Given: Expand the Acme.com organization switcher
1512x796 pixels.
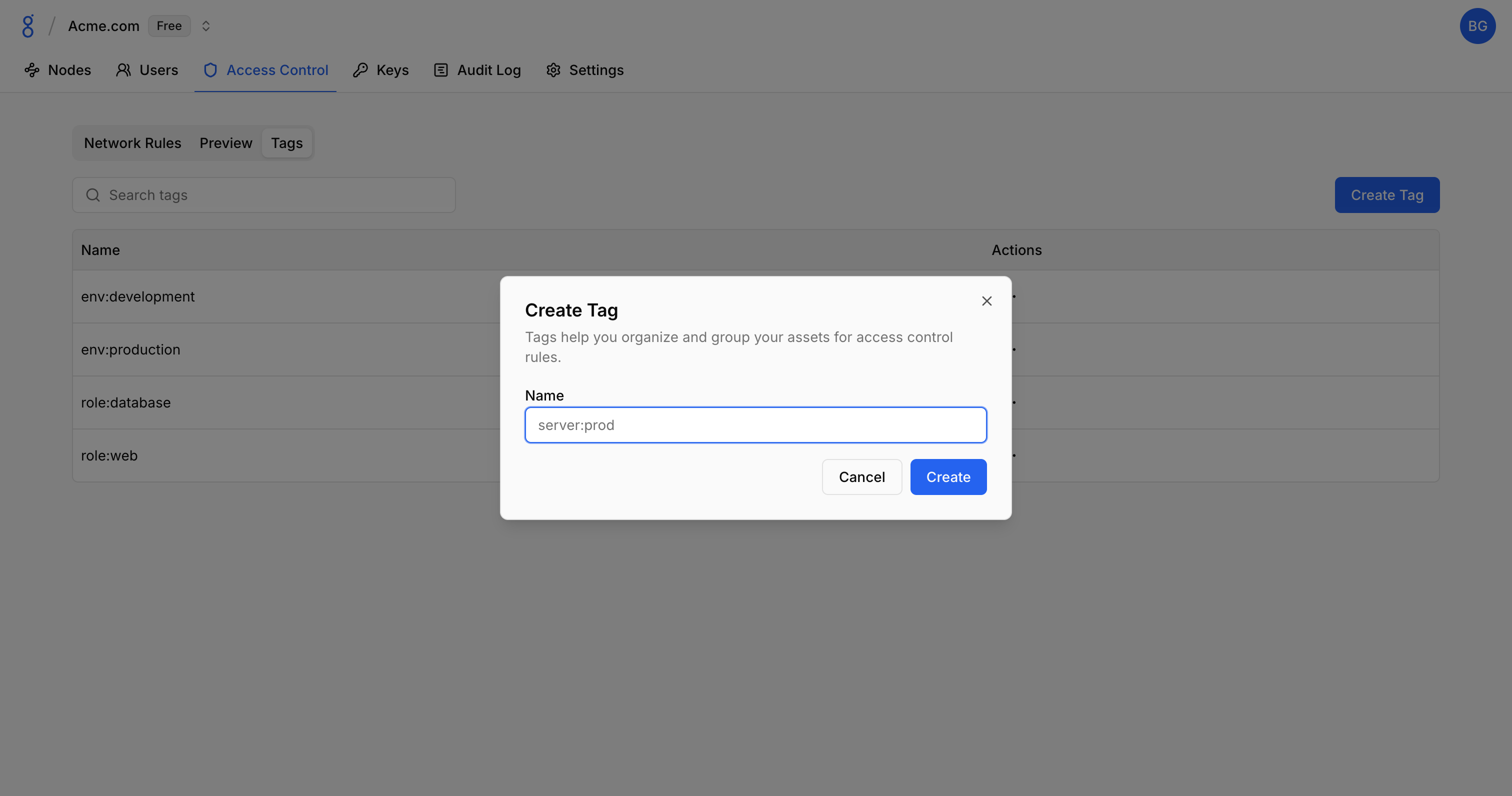Looking at the screenshot, I should click(205, 26).
